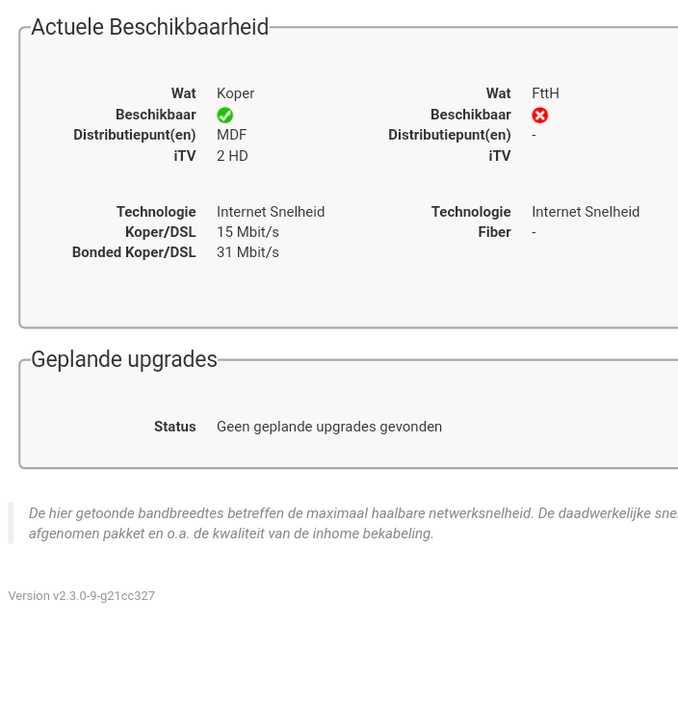Click the Geen geplande upgrades gevonden text
678x704 pixels.
point(329,426)
